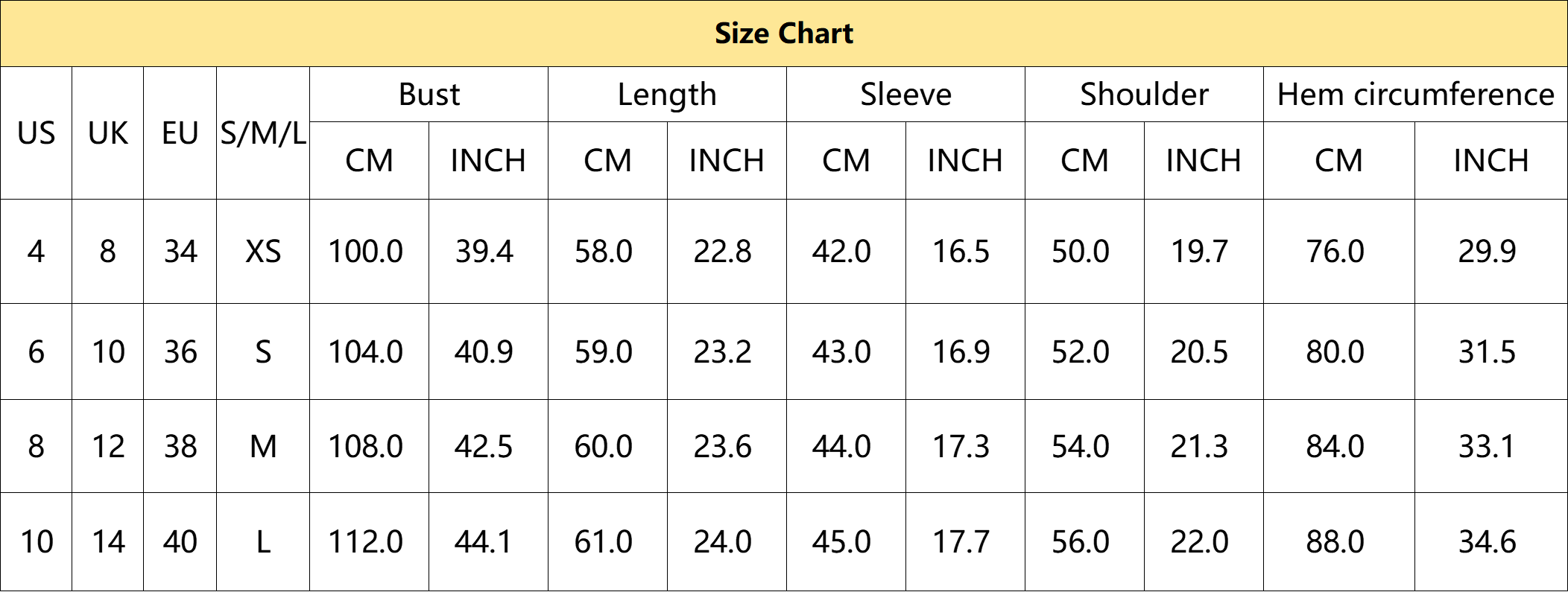
Task: Click the Sleeve column header
Action: click(905, 95)
